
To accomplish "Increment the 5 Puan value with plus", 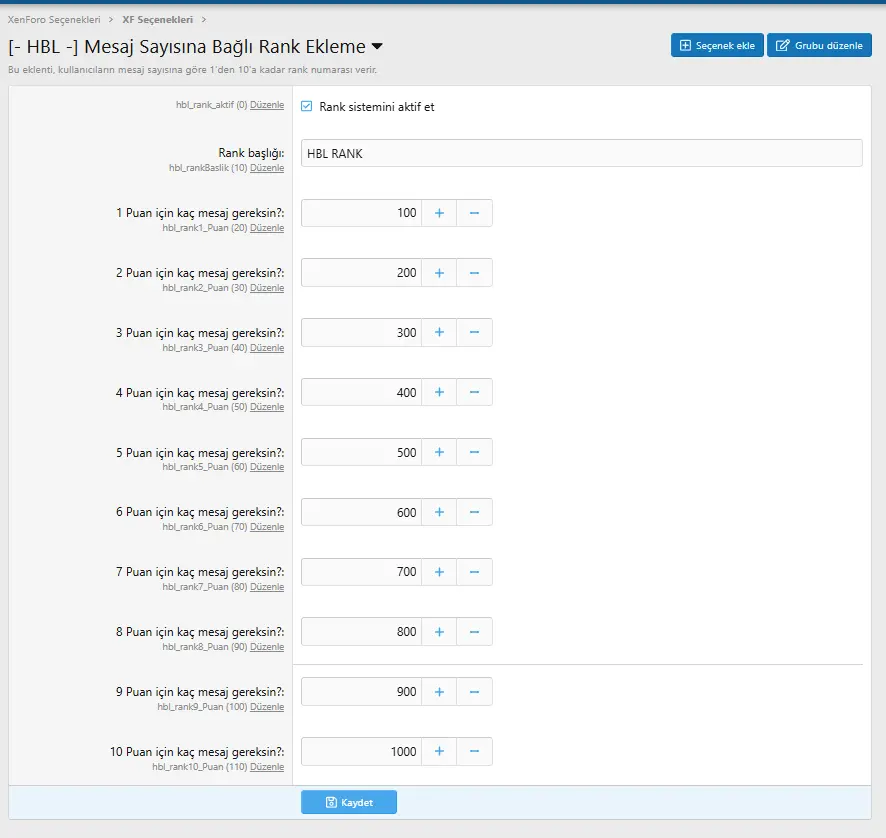I will coord(439,453).
